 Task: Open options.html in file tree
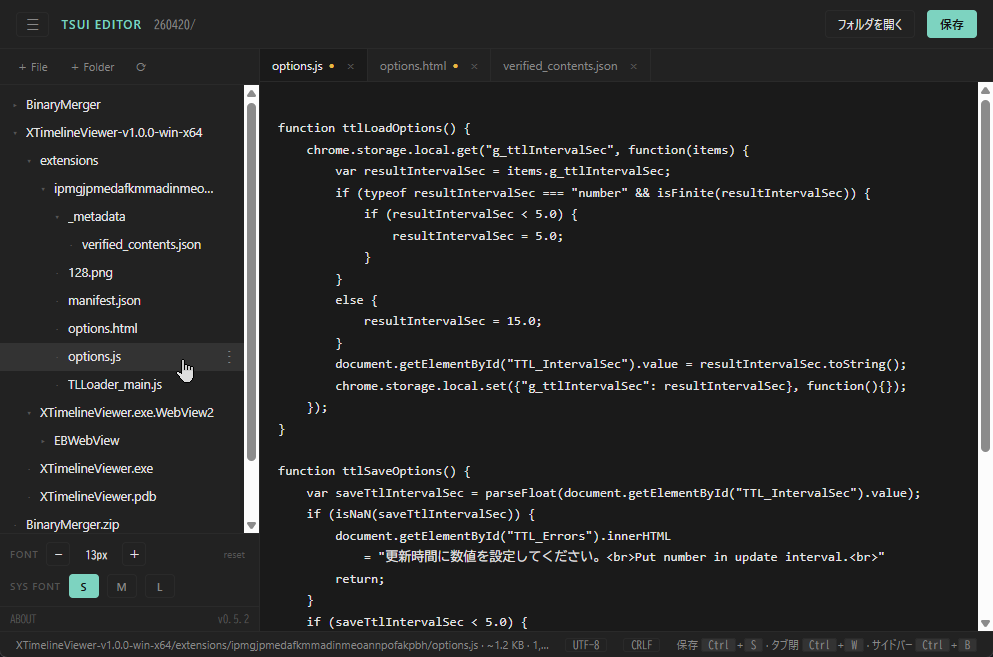point(102,328)
